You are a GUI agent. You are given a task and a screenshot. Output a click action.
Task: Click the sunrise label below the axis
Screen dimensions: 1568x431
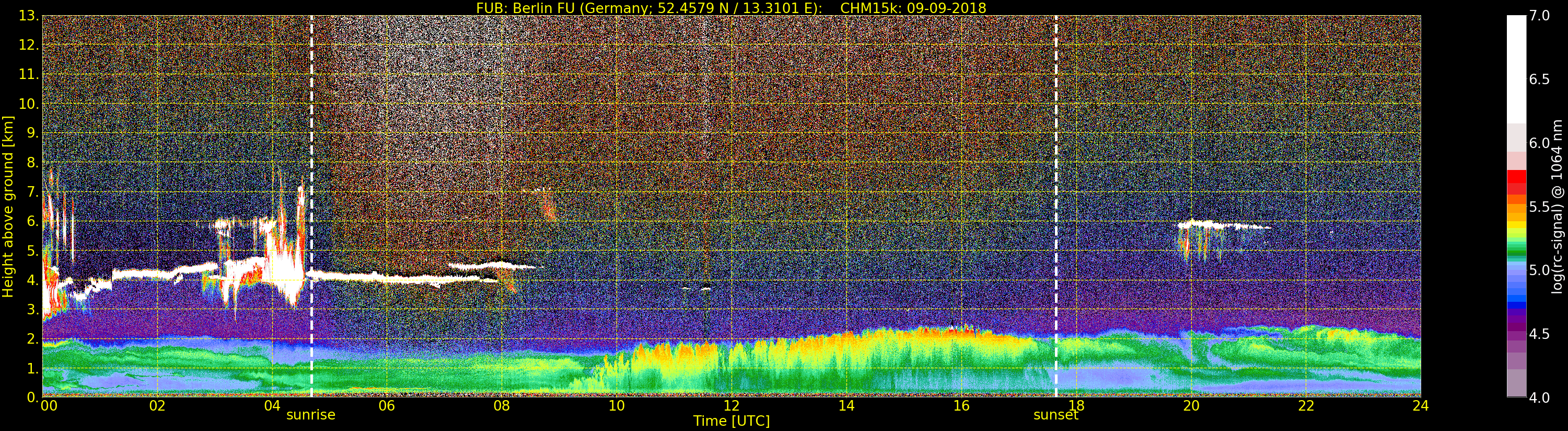310,415
